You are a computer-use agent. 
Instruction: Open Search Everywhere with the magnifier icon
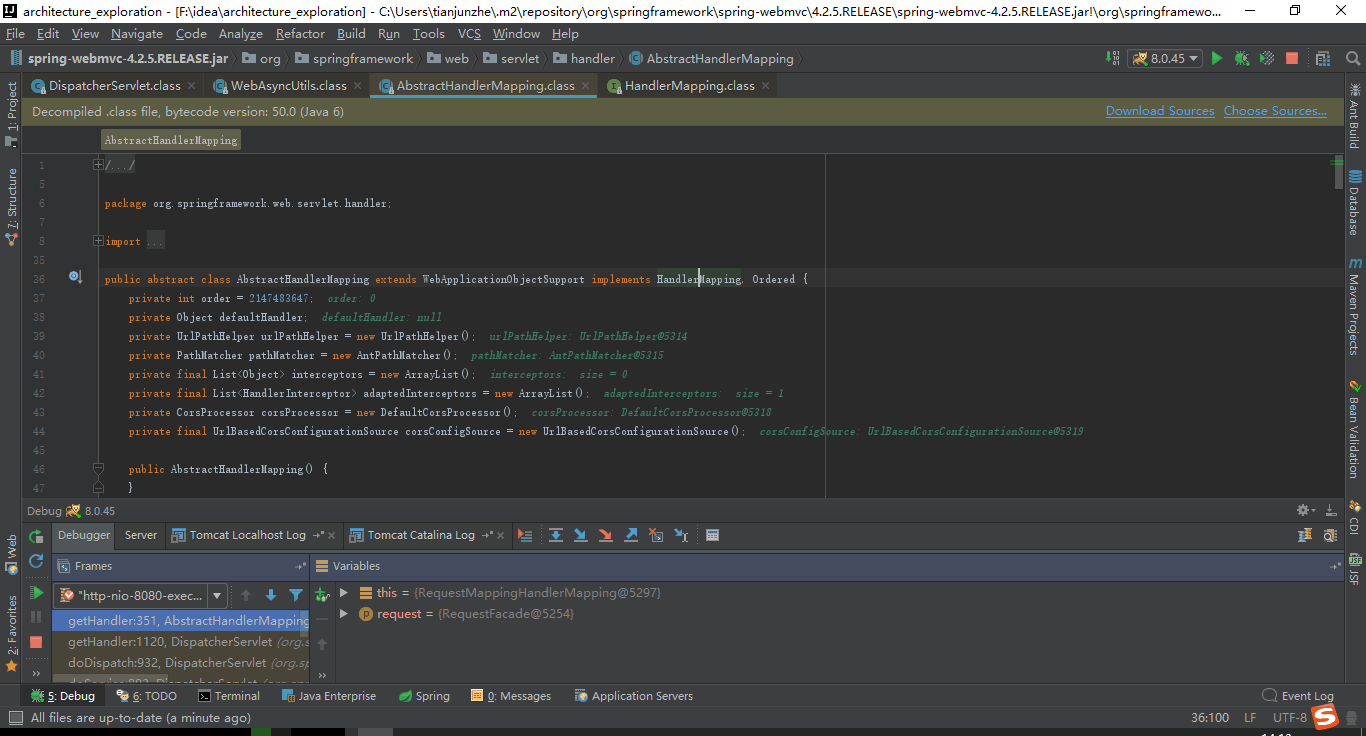pos(1354,58)
